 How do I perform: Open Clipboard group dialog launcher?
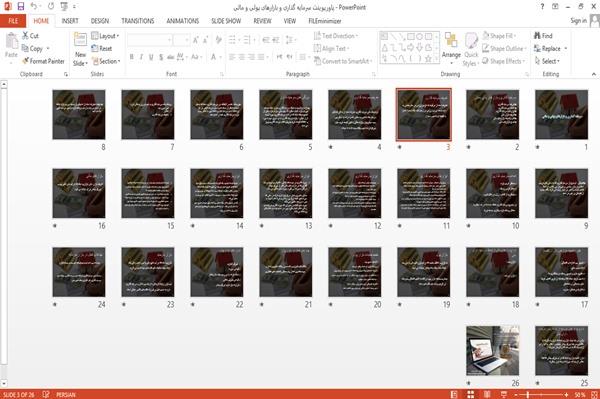coord(66,74)
